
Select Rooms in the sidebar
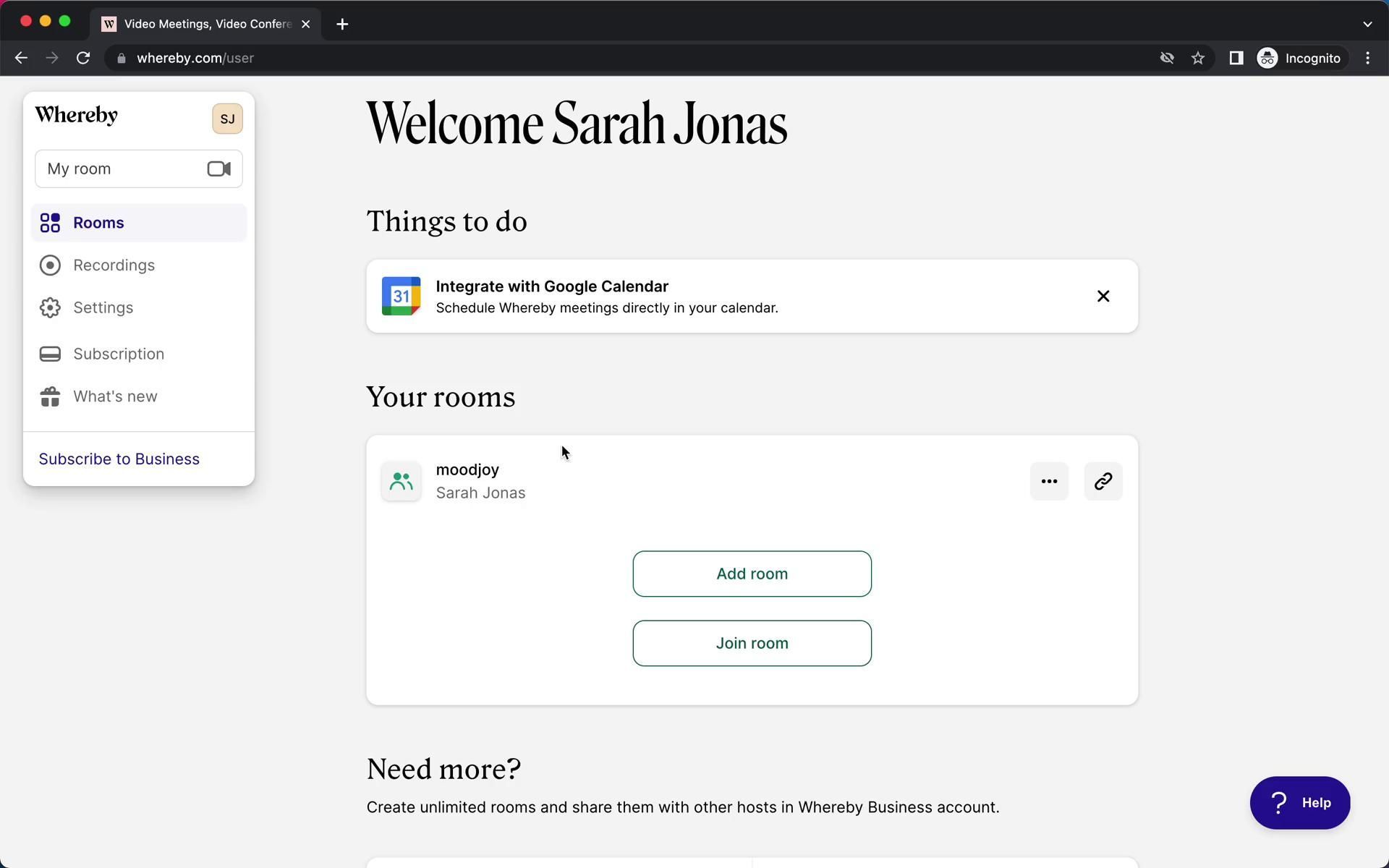tap(98, 223)
